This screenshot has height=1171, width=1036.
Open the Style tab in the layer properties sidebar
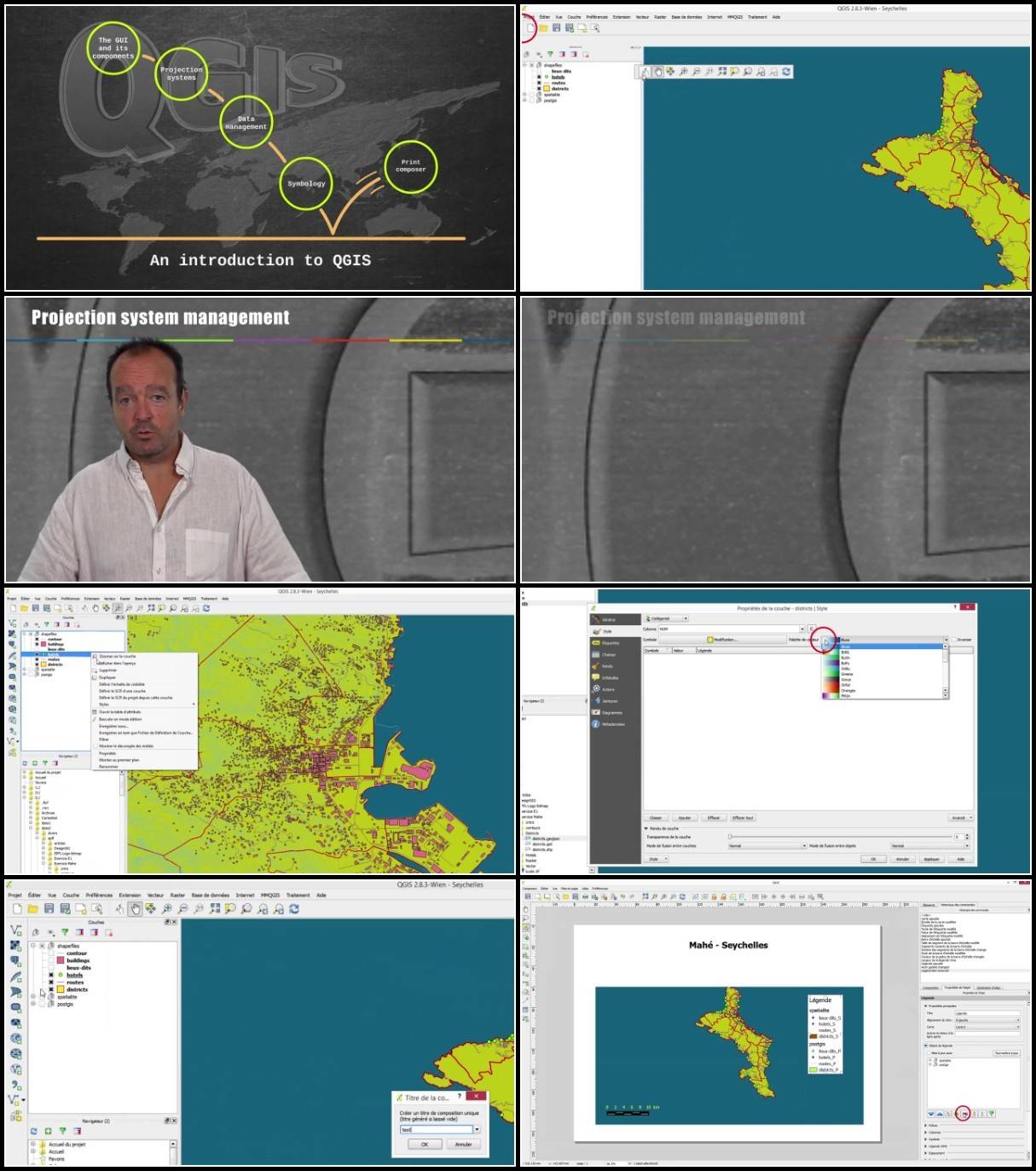pos(615,631)
